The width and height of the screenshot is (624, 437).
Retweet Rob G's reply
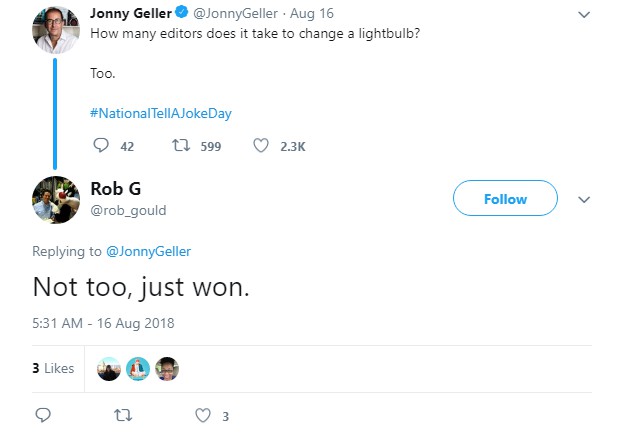(x=122, y=415)
